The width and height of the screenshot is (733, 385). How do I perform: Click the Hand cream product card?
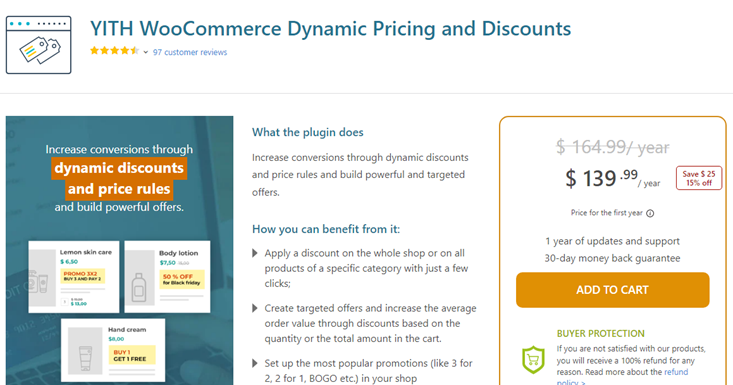pos(113,350)
